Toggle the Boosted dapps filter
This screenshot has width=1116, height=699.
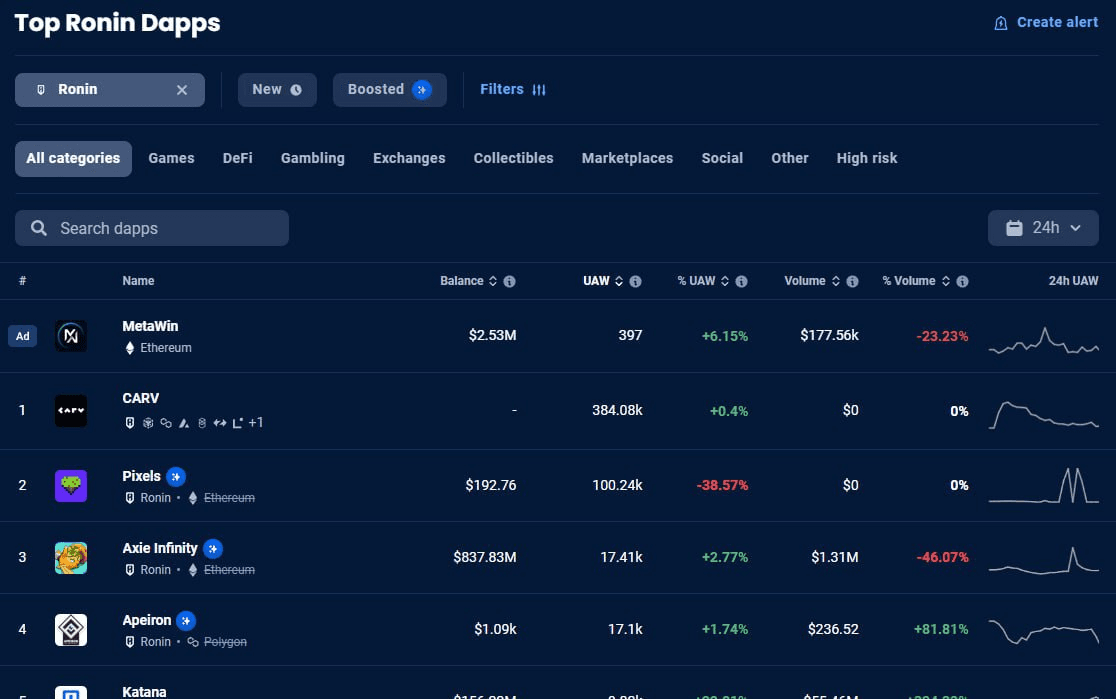(389, 90)
